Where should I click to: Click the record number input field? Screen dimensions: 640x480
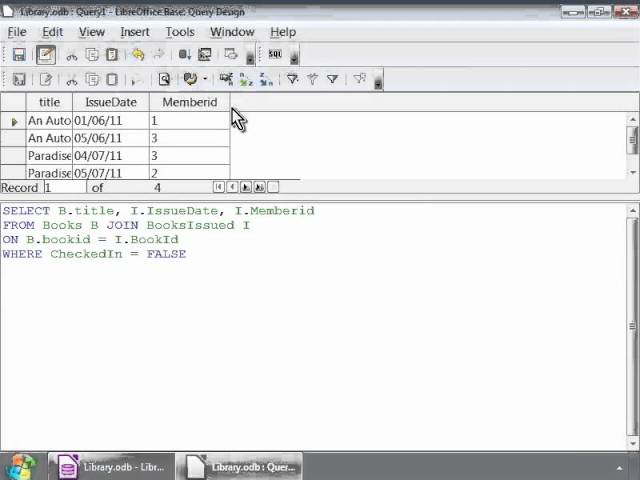click(65, 188)
